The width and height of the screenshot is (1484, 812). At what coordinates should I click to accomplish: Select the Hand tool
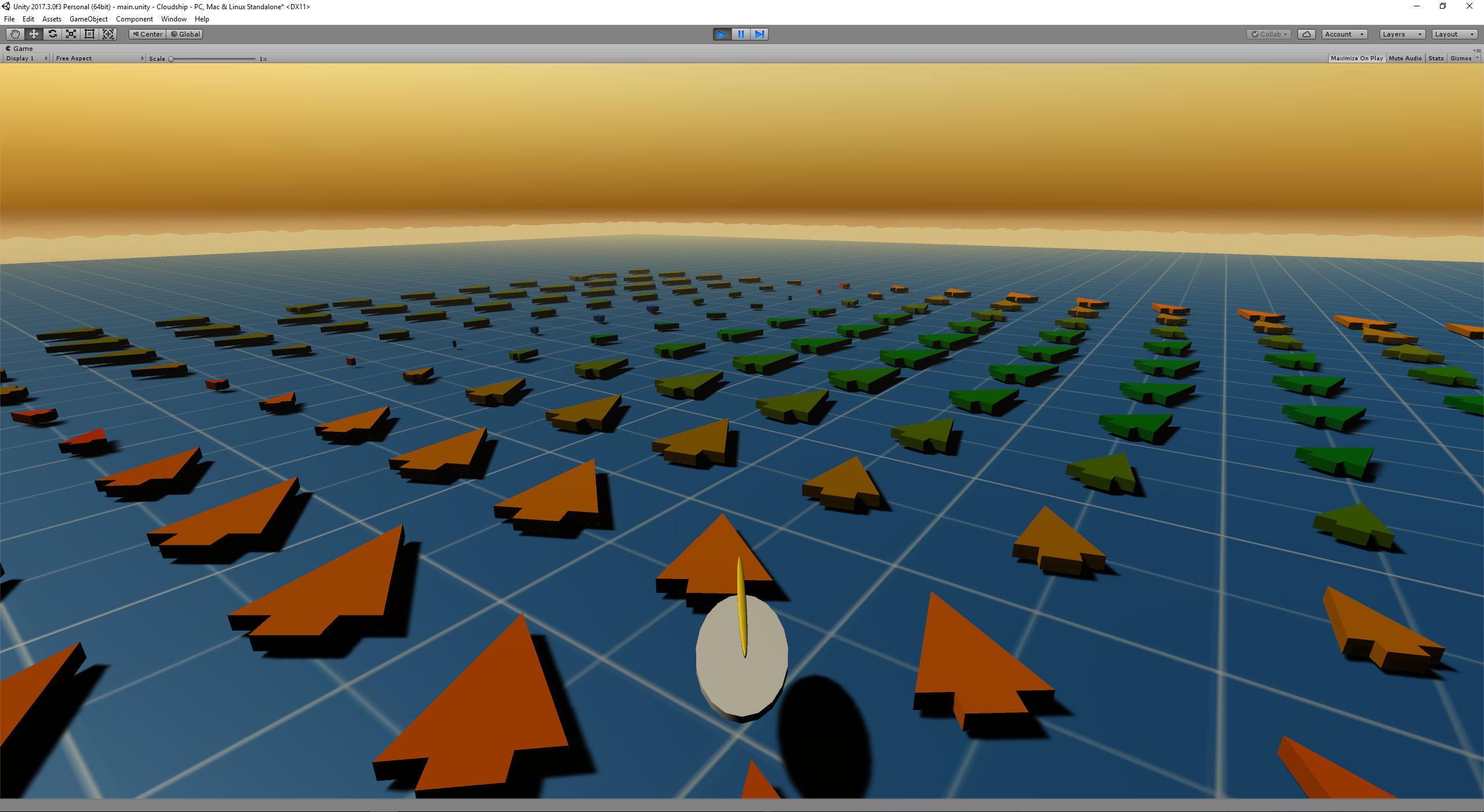coord(15,34)
